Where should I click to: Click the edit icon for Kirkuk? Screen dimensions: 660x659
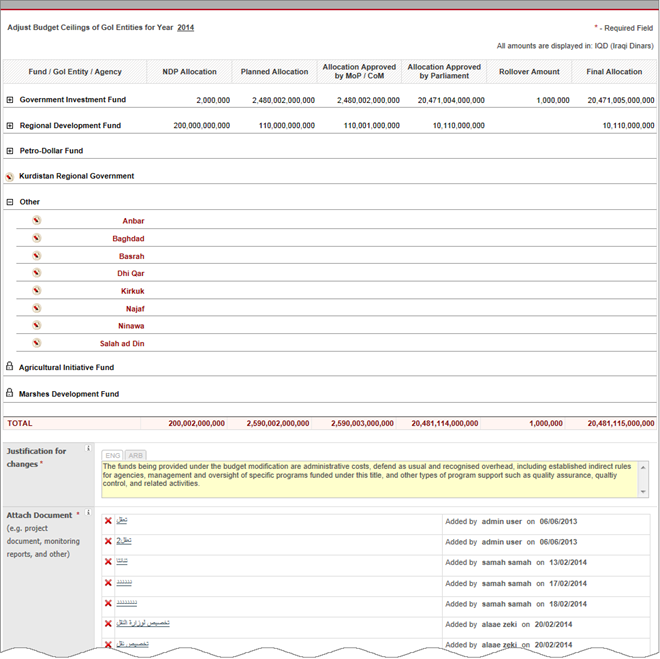[x=36, y=290]
